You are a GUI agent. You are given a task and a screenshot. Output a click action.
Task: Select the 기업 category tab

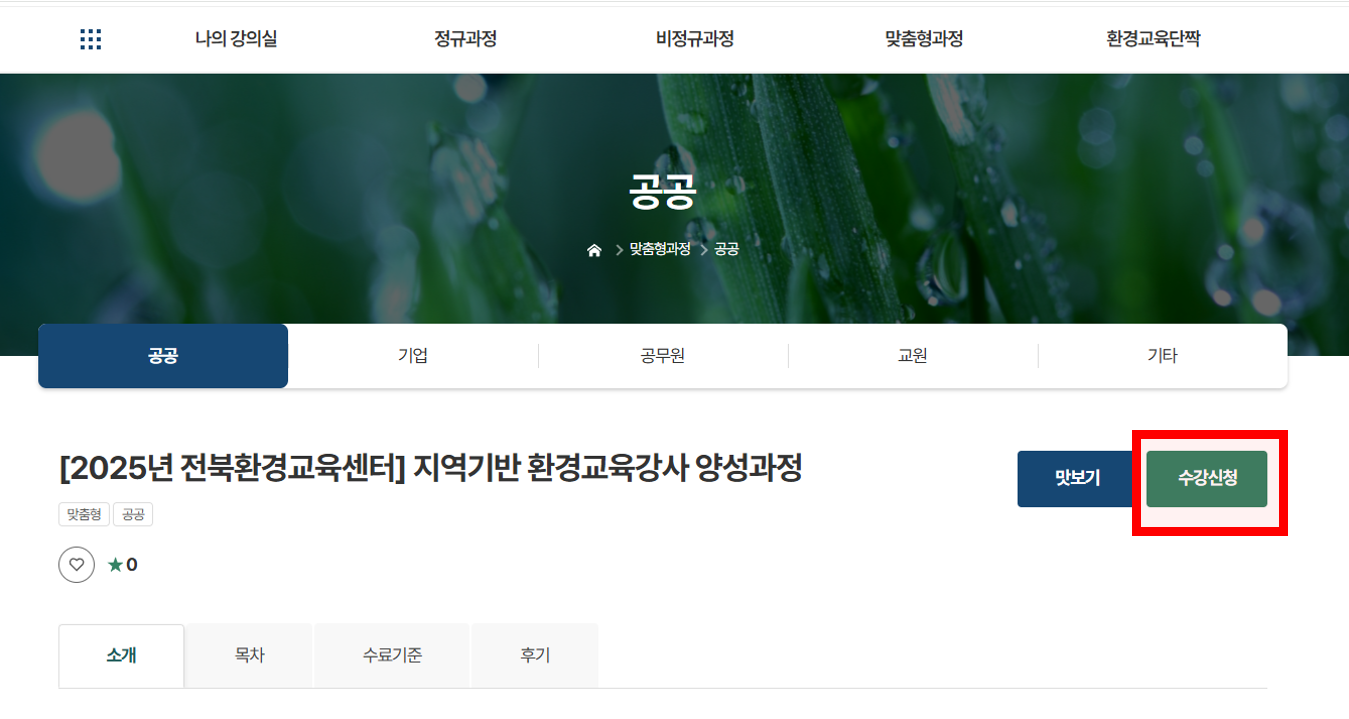point(413,356)
